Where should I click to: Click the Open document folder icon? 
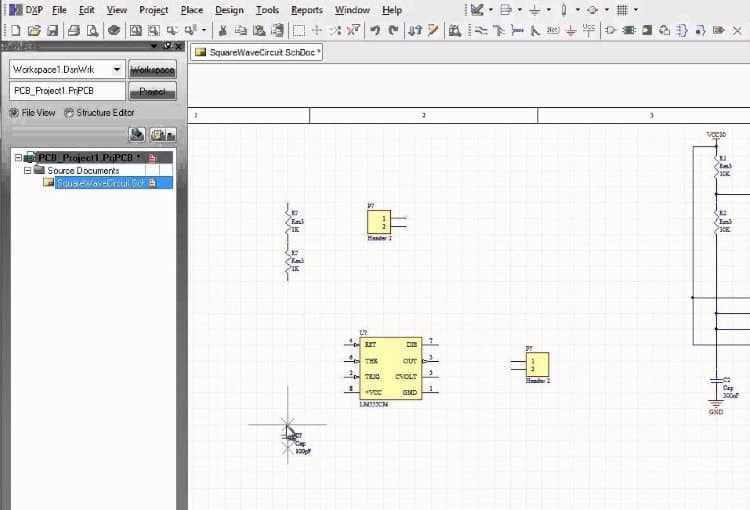click(x=34, y=30)
